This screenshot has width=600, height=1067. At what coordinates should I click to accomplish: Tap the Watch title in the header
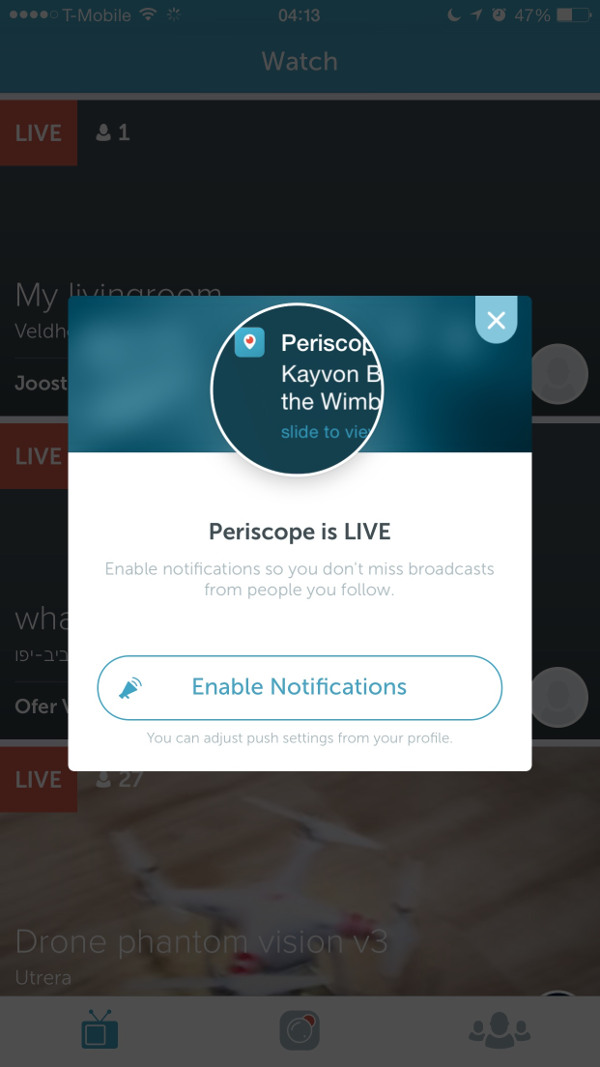click(x=299, y=61)
